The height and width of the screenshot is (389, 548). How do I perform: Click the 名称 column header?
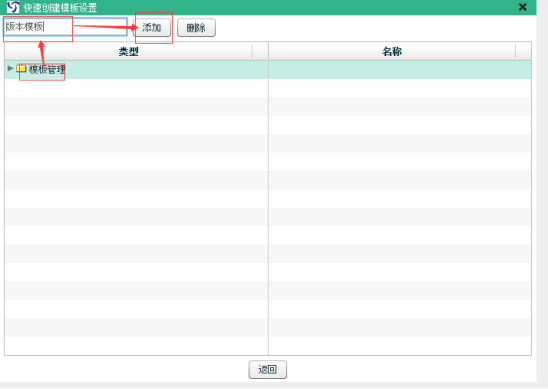click(392, 52)
